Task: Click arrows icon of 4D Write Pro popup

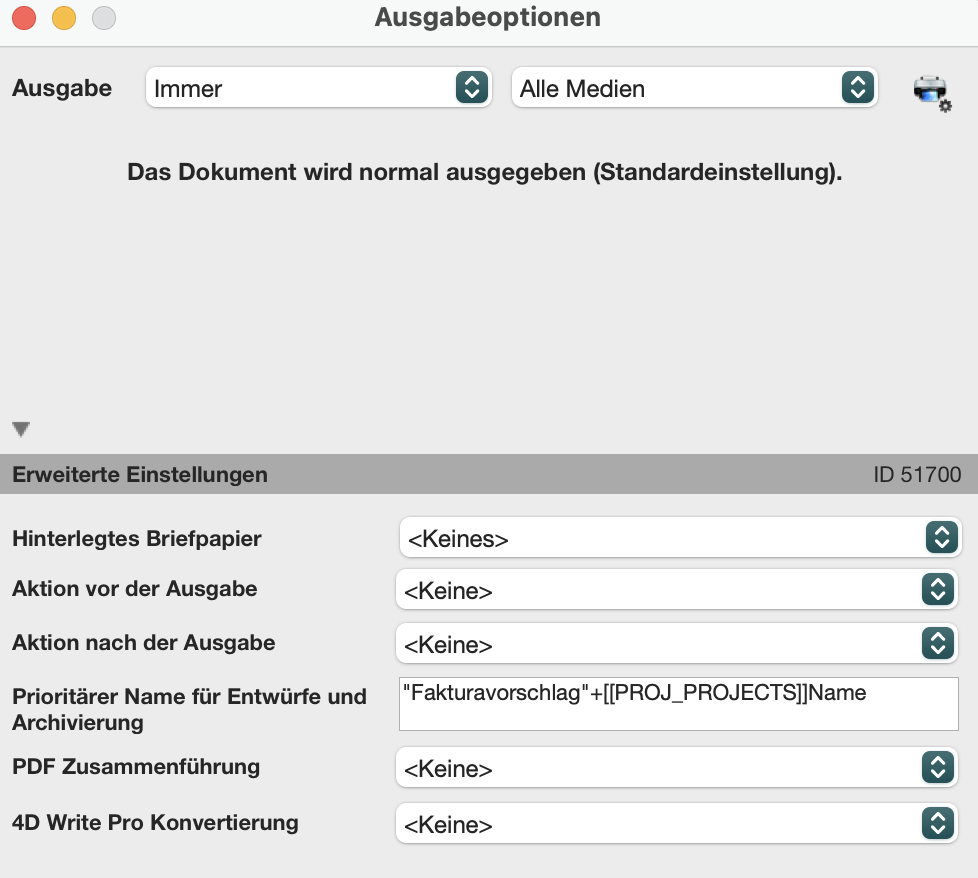Action: pyautogui.click(x=938, y=823)
